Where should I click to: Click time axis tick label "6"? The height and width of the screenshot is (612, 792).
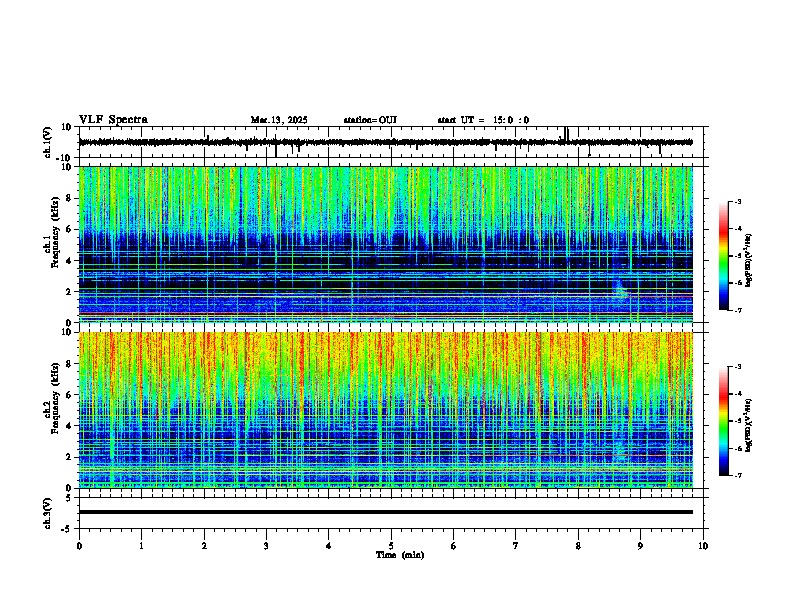click(x=454, y=546)
